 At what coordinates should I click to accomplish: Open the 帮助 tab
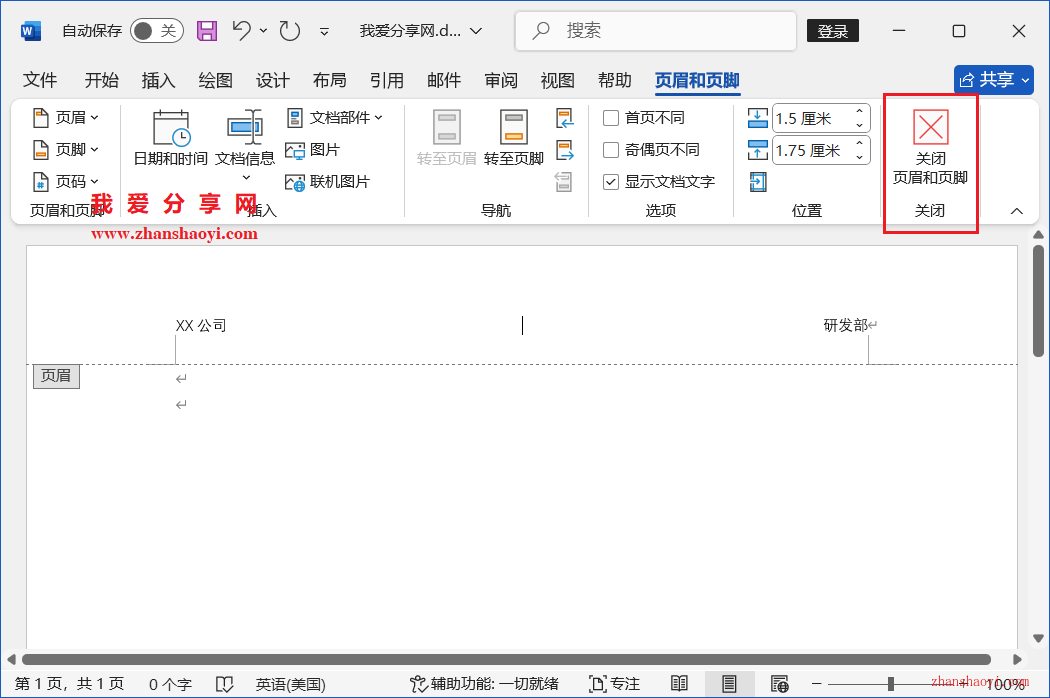(615, 80)
